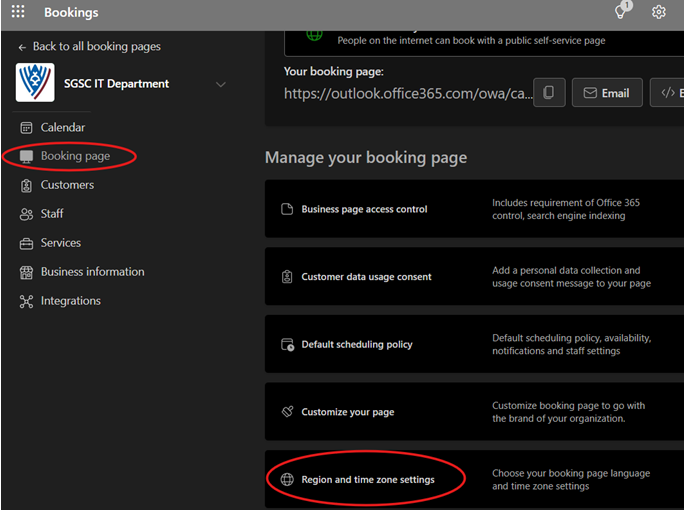The width and height of the screenshot is (684, 511).
Task: Click the SGSC IT Department logo
Action: tap(35, 84)
